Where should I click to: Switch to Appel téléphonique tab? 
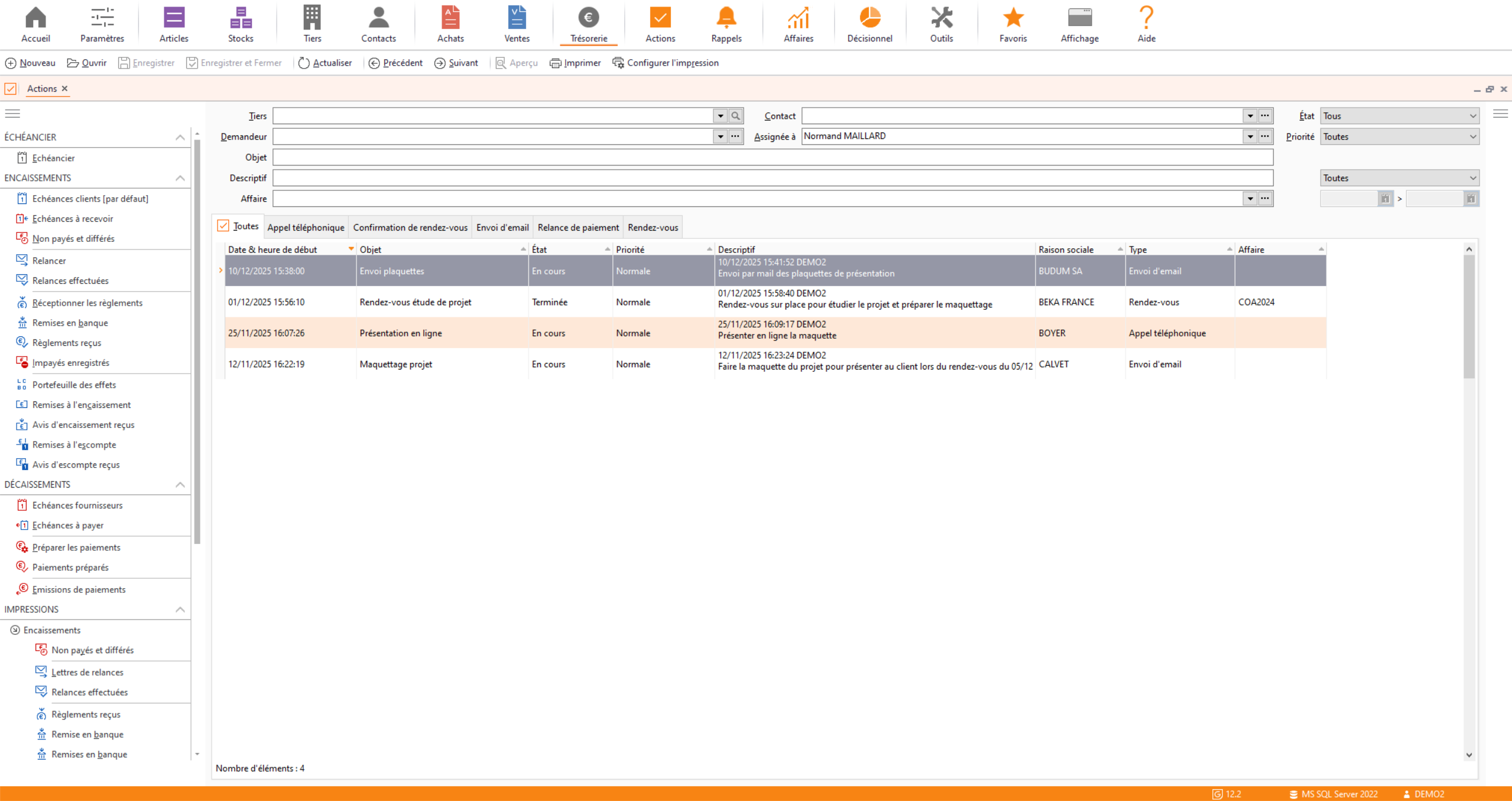306,228
